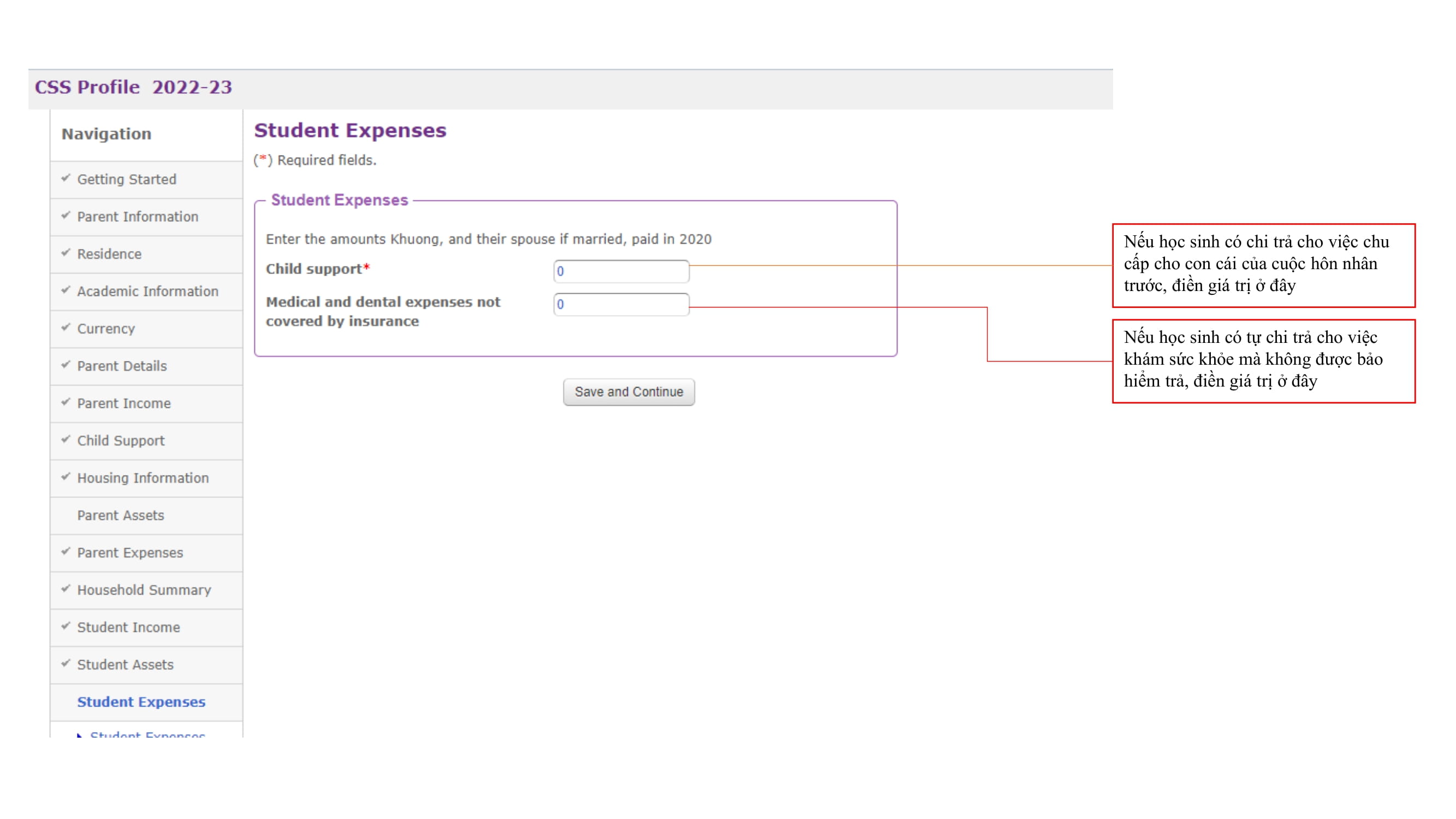Viewport: 1456px width, 819px height.
Task: Click the Save and Continue button
Action: 628,391
